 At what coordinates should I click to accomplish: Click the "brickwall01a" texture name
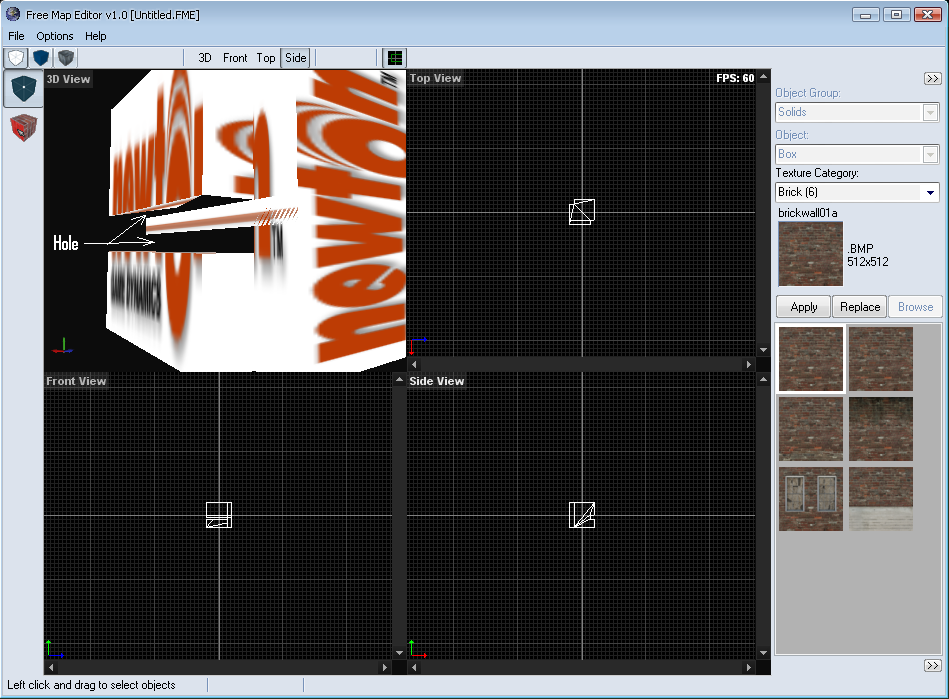pyautogui.click(x=808, y=213)
